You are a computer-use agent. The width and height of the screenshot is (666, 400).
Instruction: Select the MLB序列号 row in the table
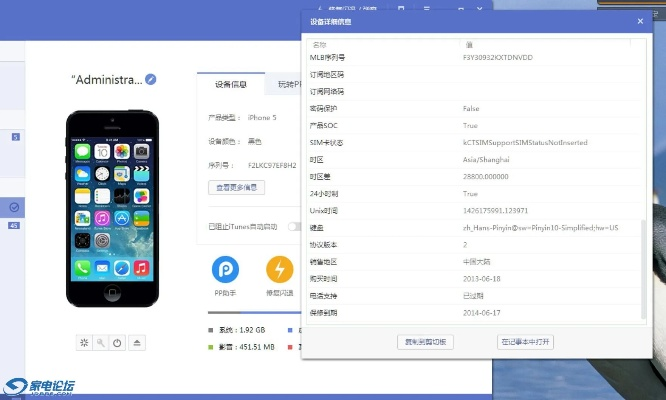[x=470, y=59]
